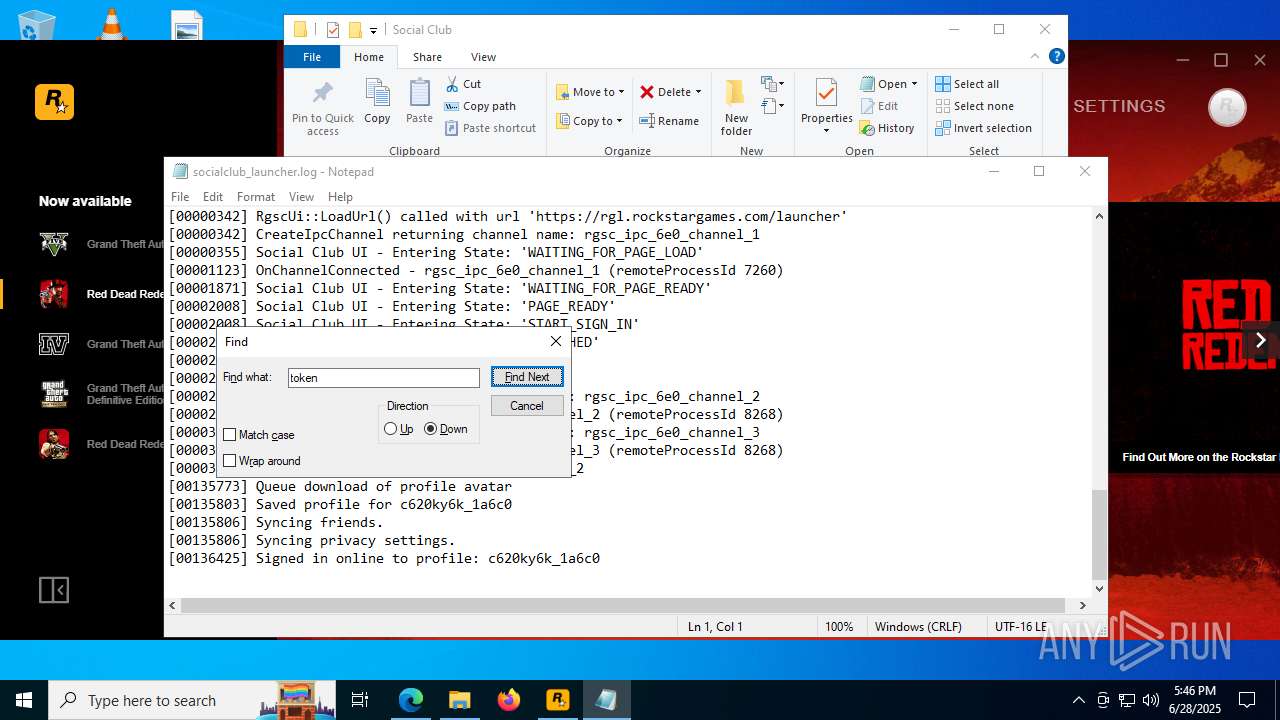This screenshot has width=1280, height=720.
Task: Select the Down direction radio button
Action: tap(431, 429)
